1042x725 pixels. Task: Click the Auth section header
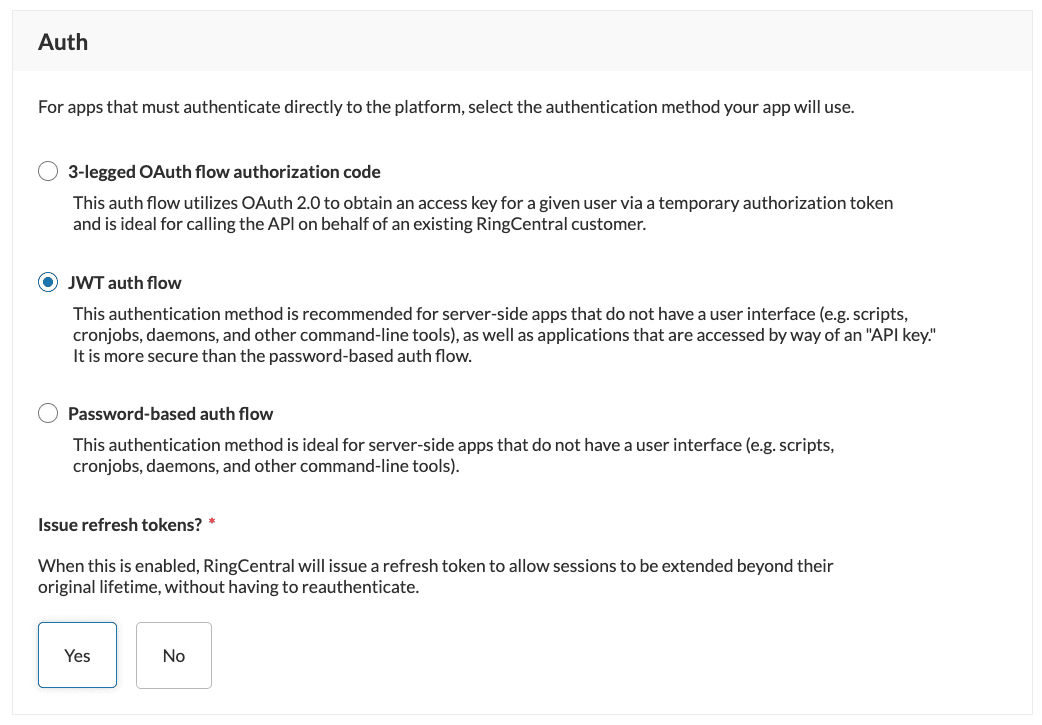[x=63, y=42]
